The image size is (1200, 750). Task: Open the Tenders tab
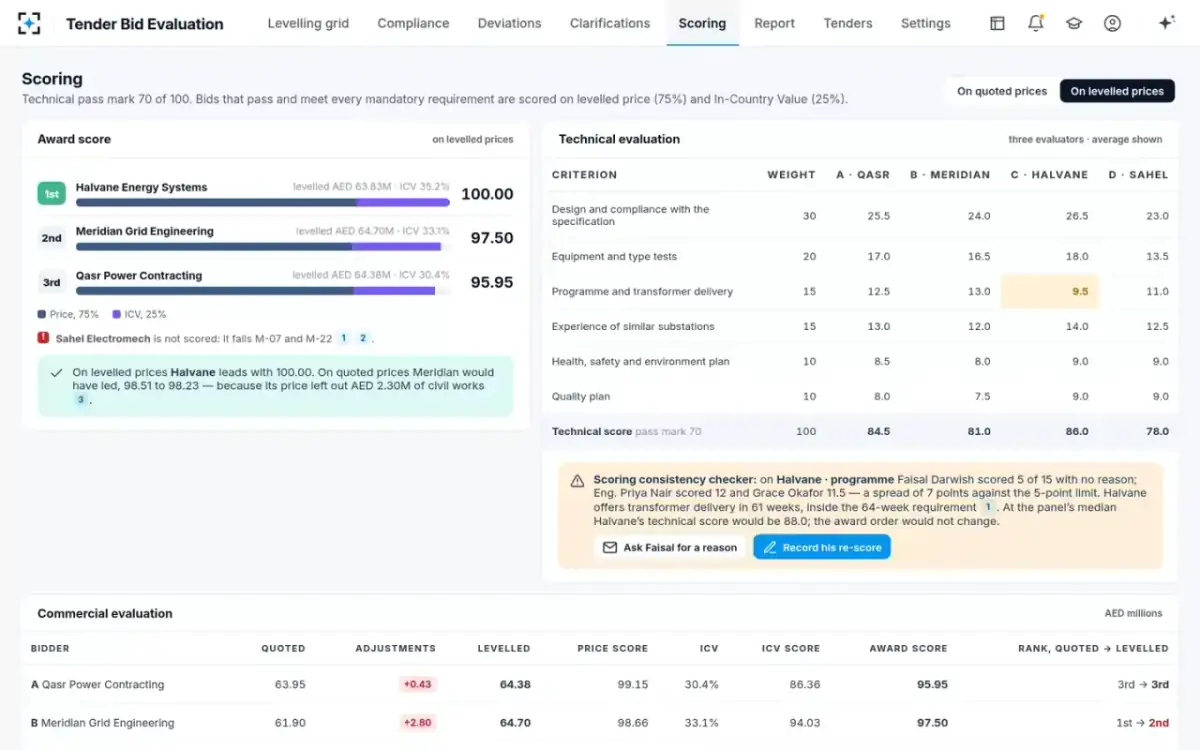848,23
